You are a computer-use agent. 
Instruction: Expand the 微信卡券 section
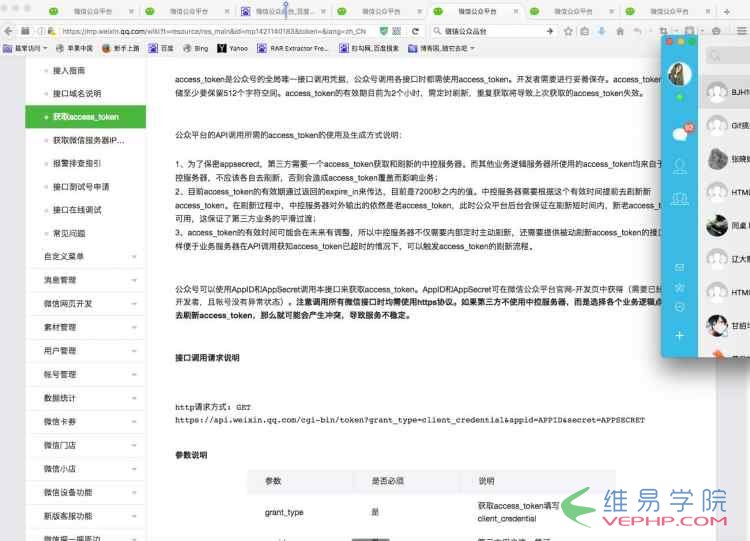click(88, 421)
